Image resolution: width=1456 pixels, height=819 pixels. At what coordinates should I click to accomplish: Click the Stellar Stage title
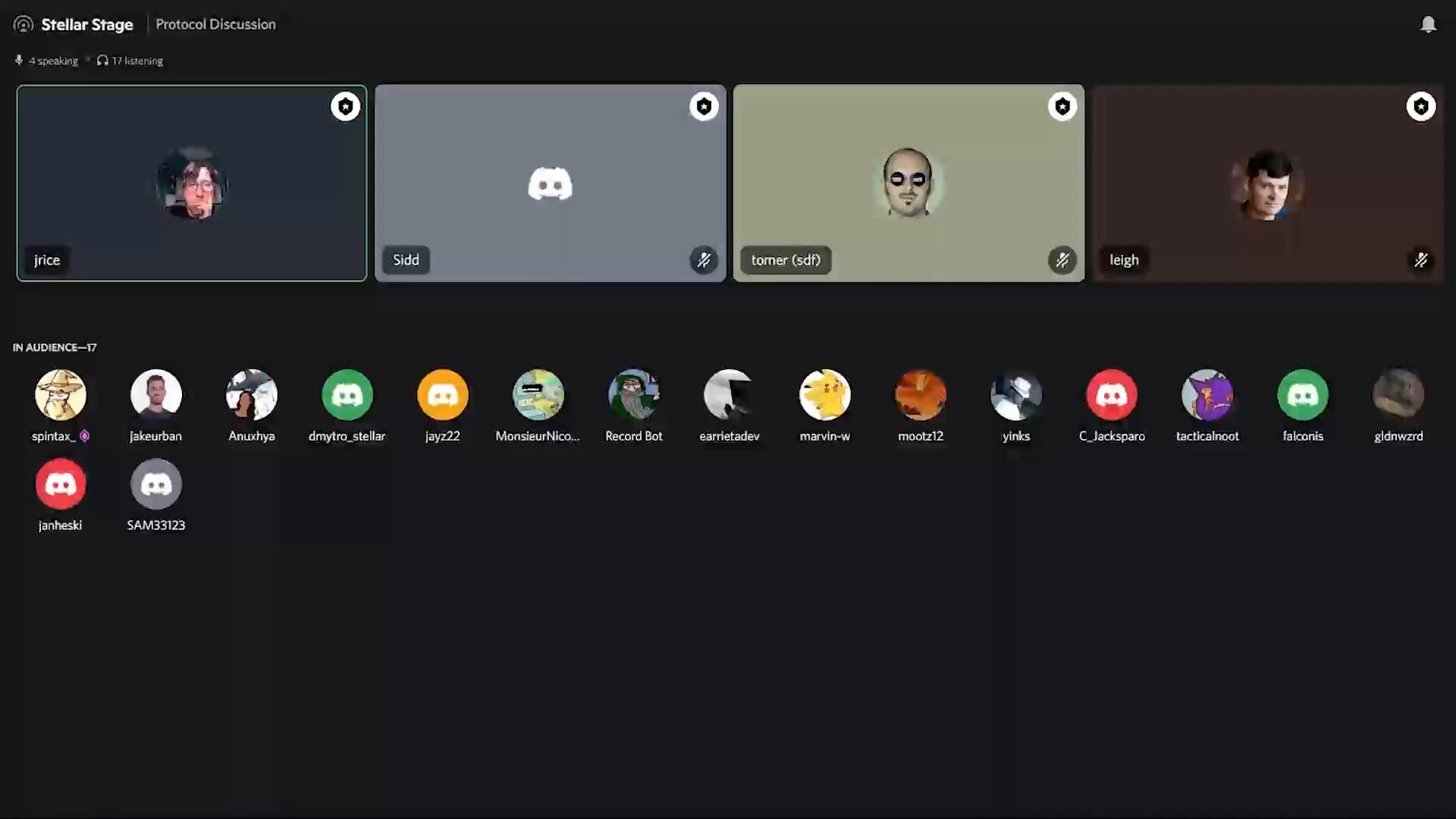coord(87,24)
